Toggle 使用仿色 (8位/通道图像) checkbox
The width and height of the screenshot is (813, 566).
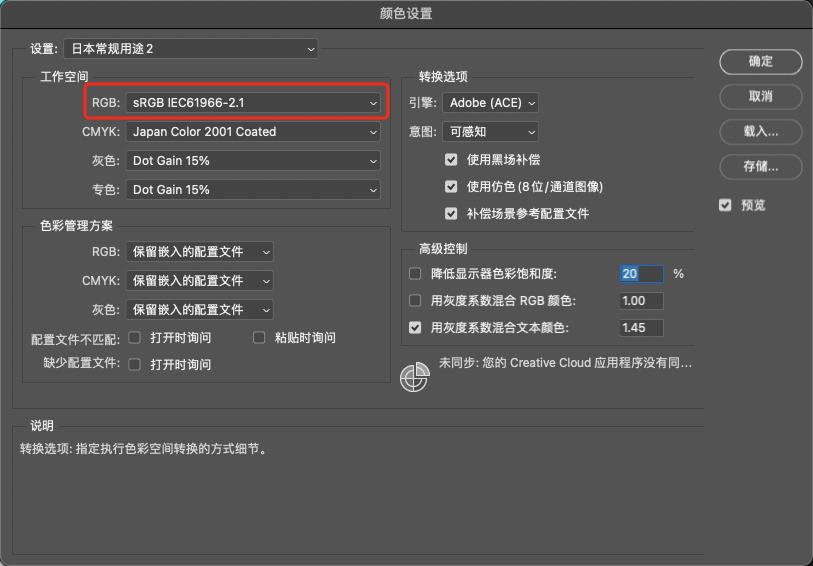(x=451, y=187)
